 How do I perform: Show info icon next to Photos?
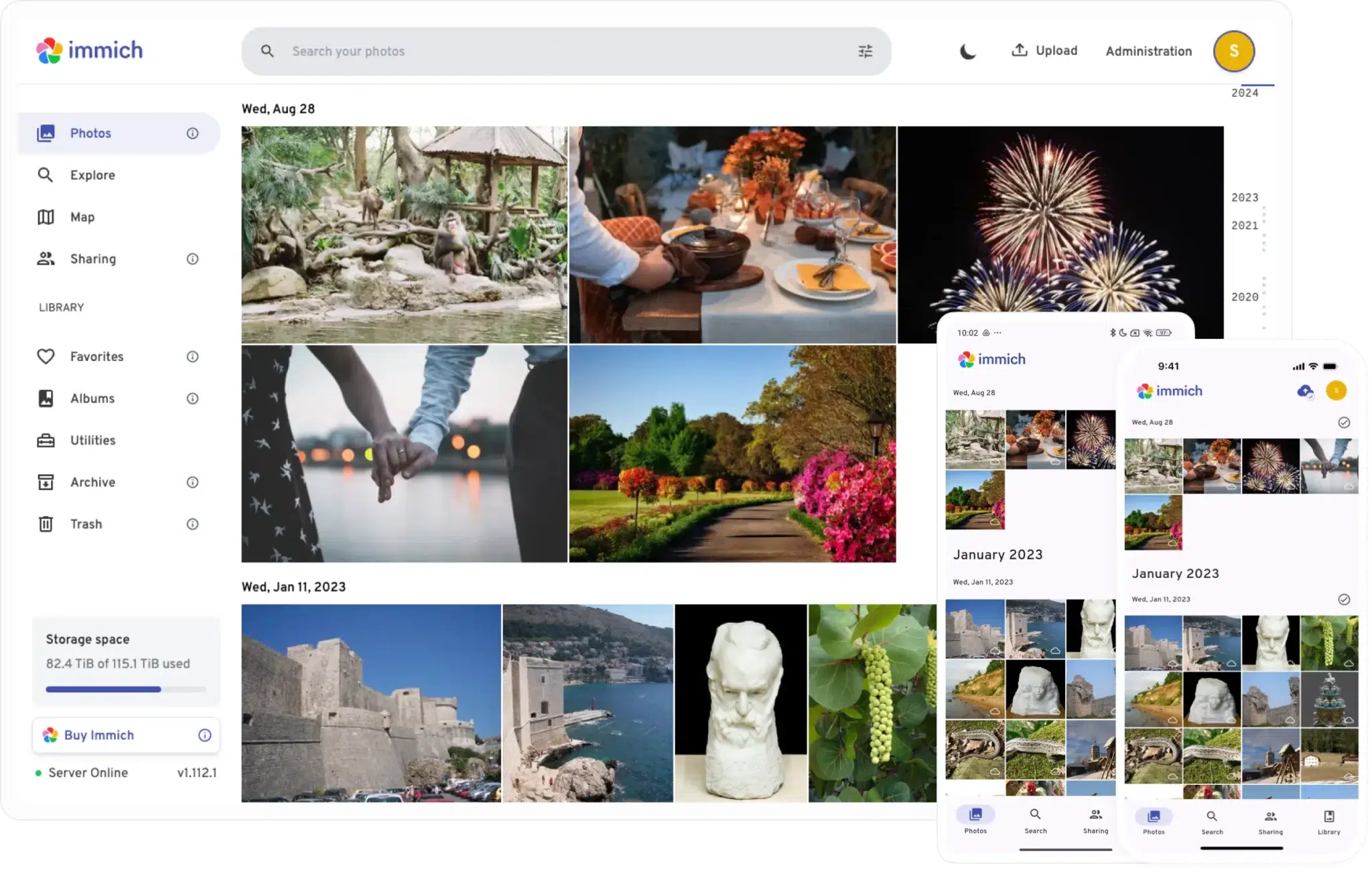(192, 133)
